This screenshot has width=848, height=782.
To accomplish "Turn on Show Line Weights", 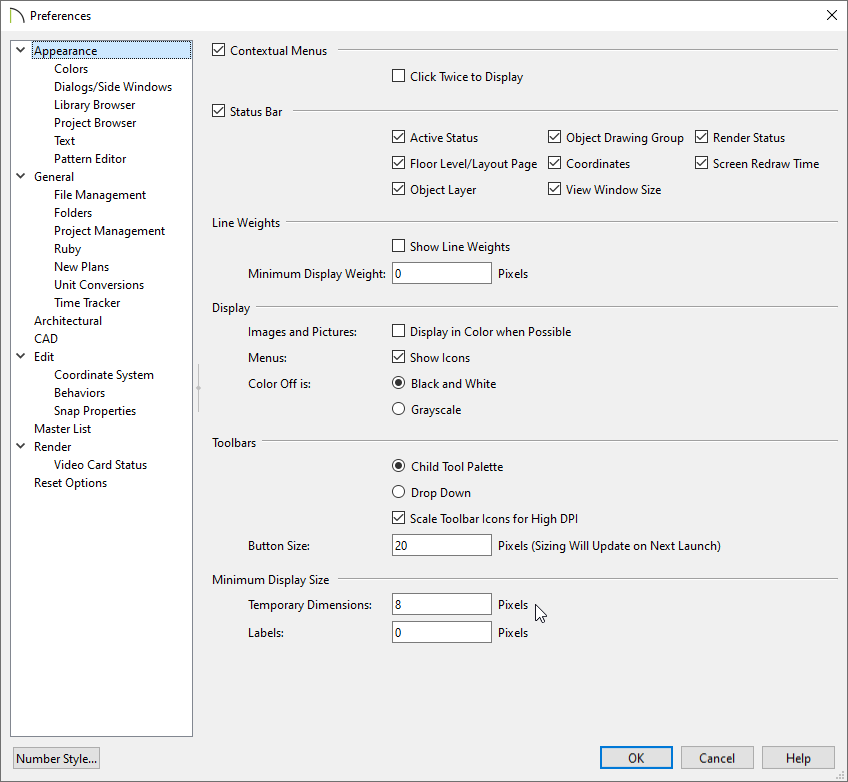I will [399, 246].
